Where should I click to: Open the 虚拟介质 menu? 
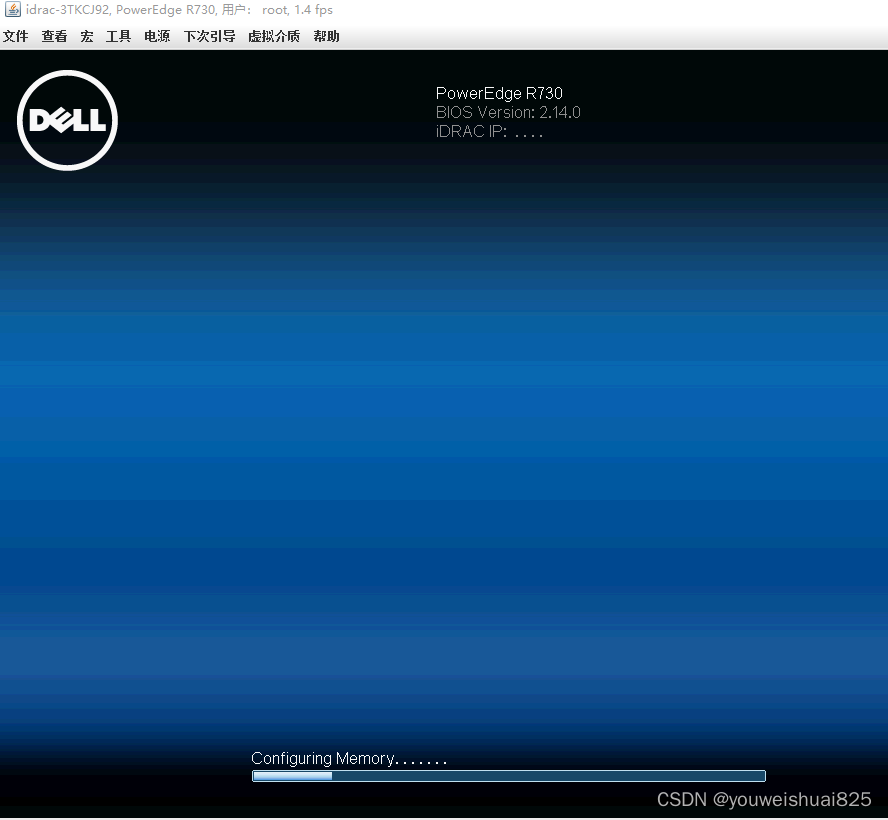(x=274, y=36)
